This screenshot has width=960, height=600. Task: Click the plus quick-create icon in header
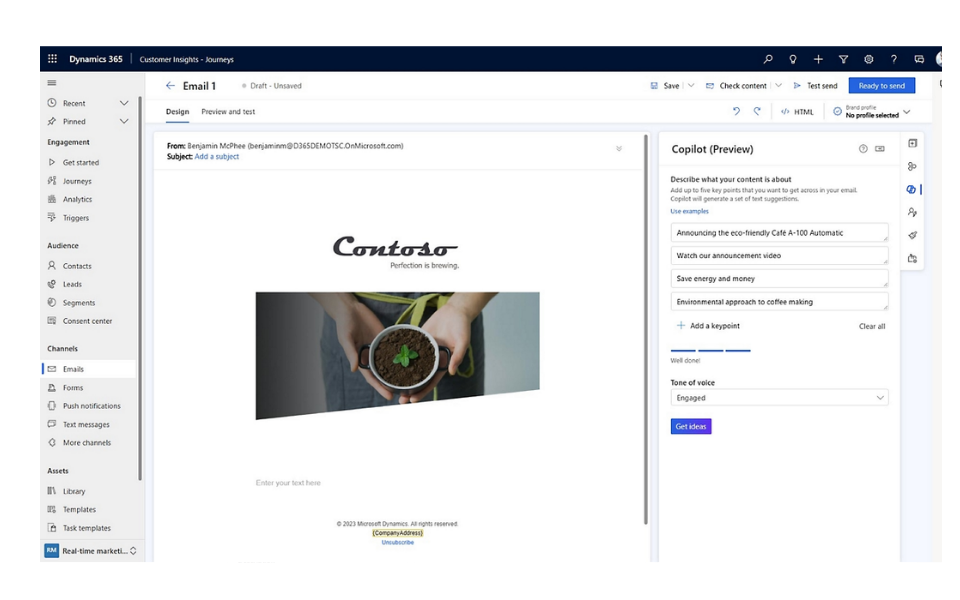tap(818, 59)
